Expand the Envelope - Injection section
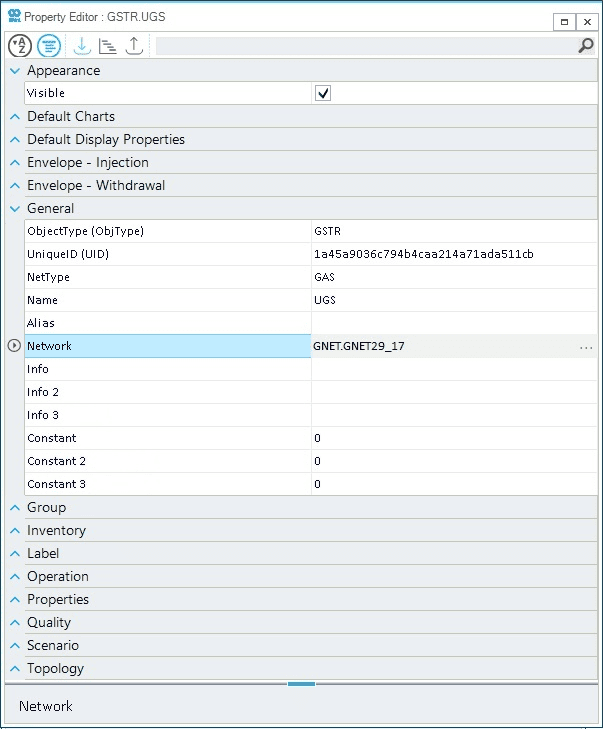The image size is (603, 729). pyautogui.click(x=15, y=163)
